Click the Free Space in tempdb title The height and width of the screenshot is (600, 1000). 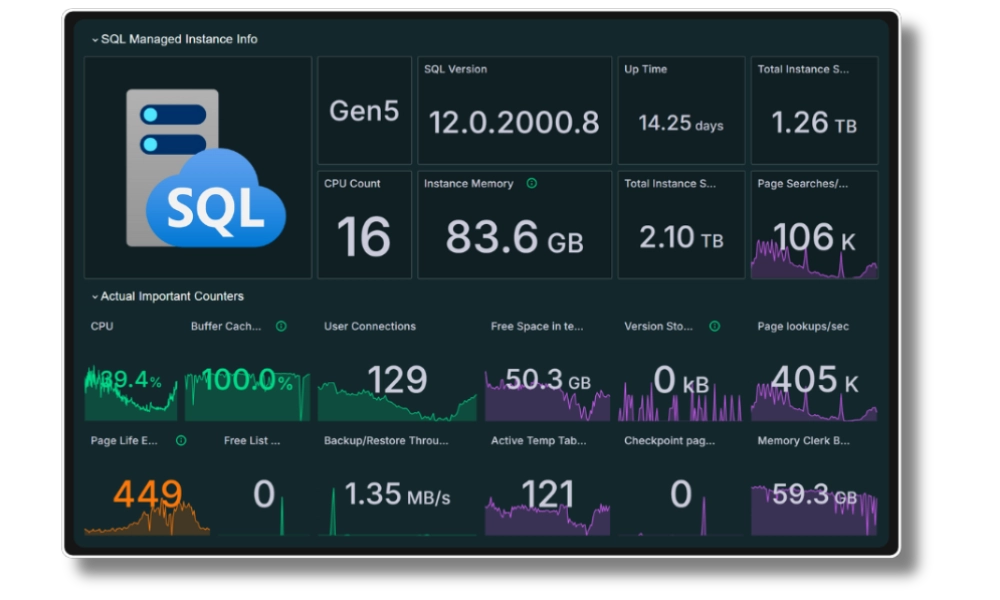[536, 326]
